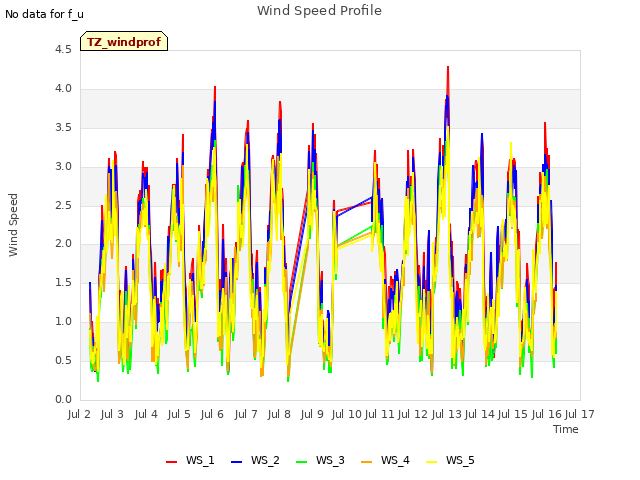Viewport: 640px width, 480px height.
Task: Click the orange WS_4 legend color marker
Action: pyautogui.click(x=367, y=462)
